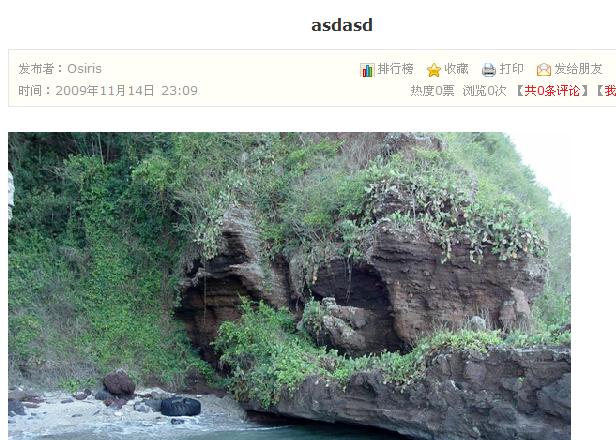616x440 pixels.
Task: Share via 发给朋友 text link
Action: [578, 69]
